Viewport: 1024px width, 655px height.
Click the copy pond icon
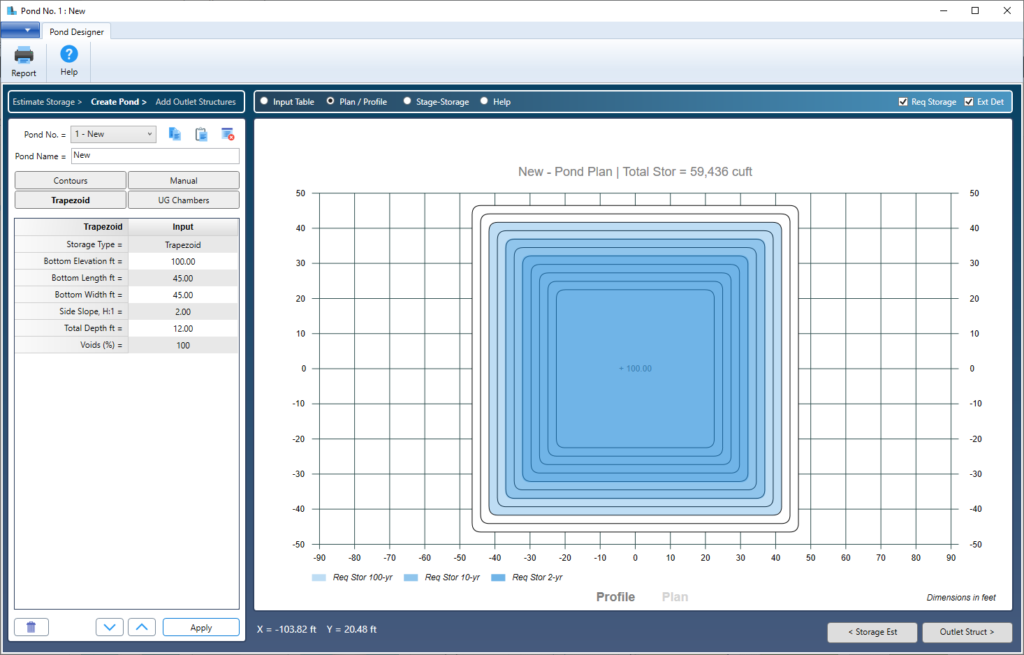pos(174,134)
